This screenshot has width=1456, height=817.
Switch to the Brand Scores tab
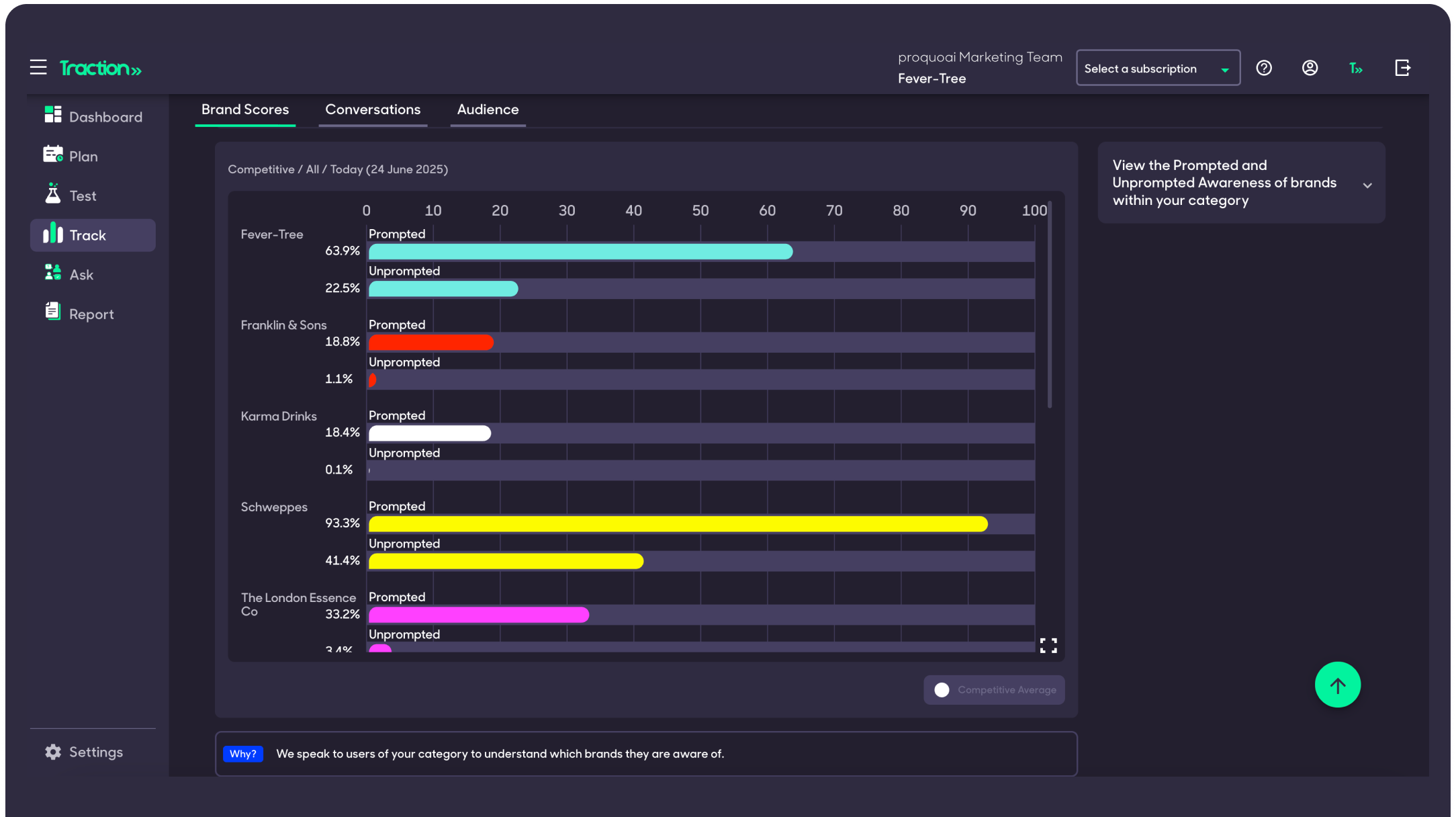[x=245, y=110]
